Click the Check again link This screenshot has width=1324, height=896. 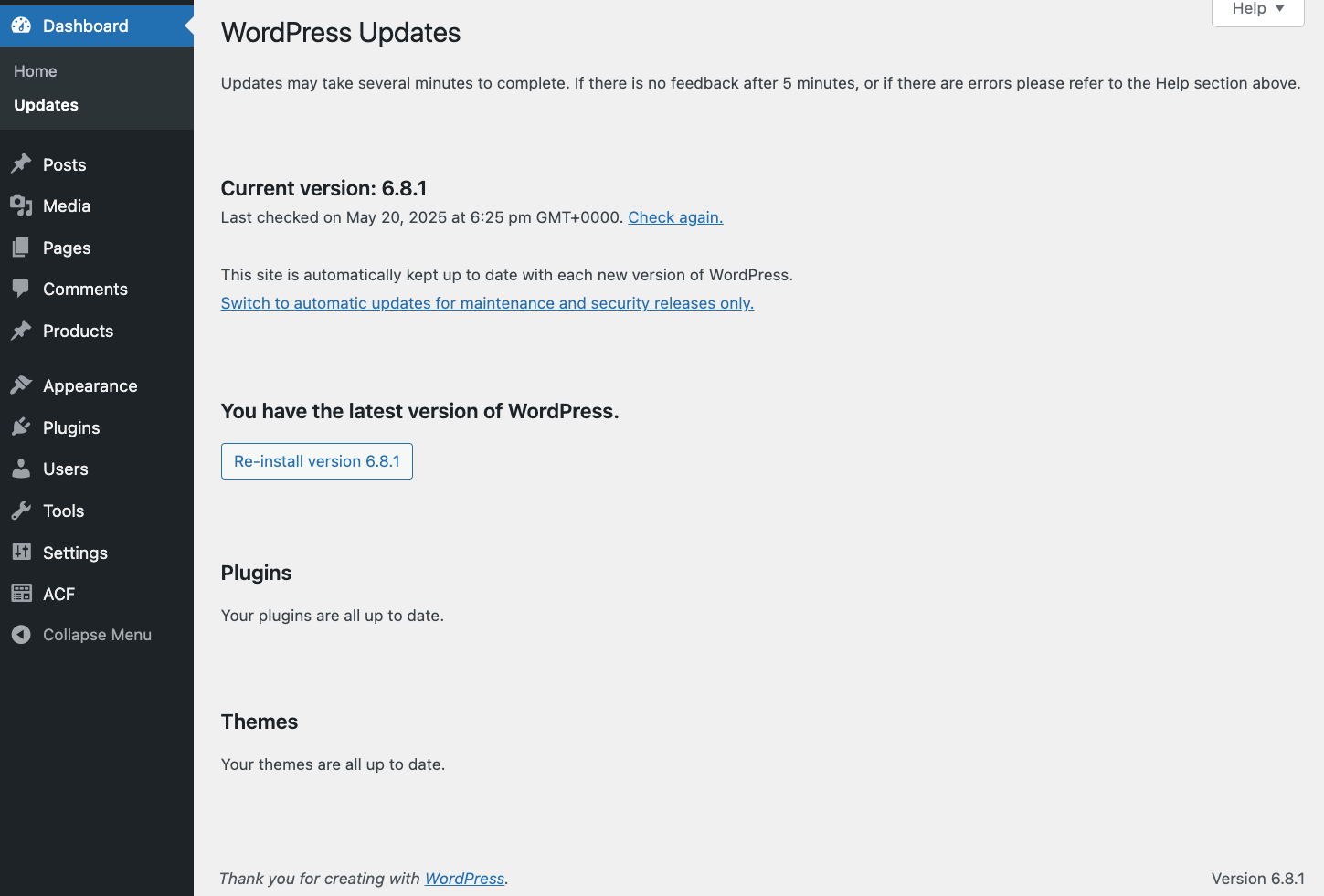pos(675,217)
